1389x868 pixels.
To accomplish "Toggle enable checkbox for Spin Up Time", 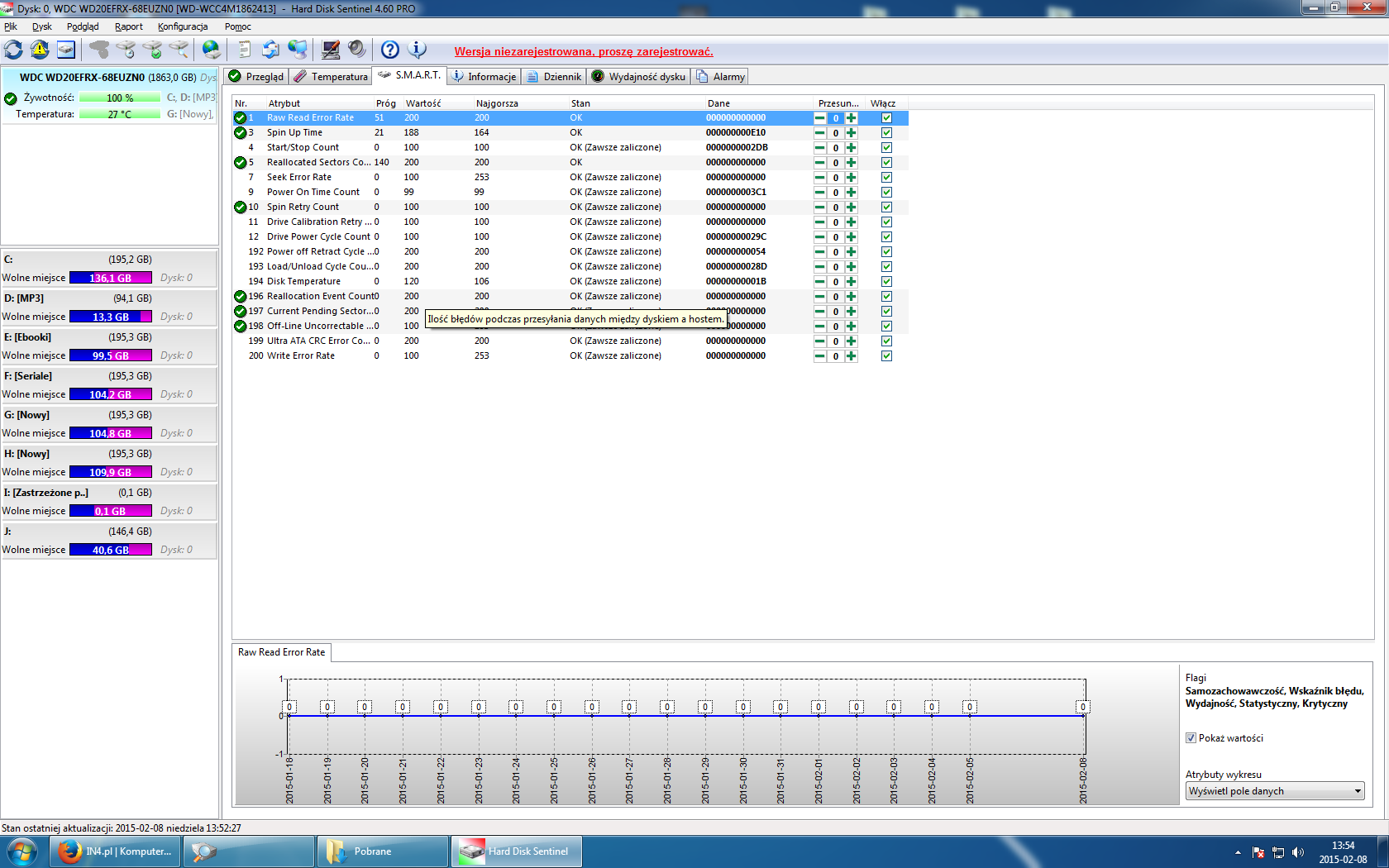I will [x=886, y=133].
